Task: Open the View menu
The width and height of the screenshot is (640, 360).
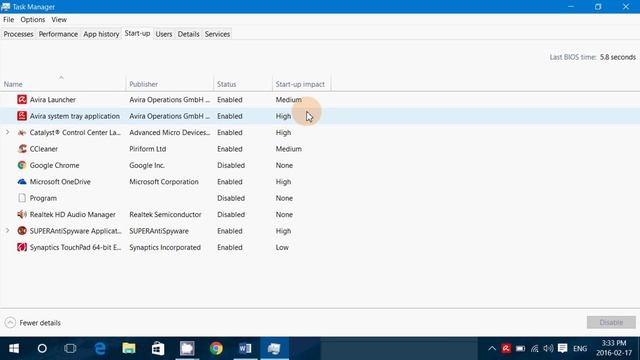Action: [59, 20]
